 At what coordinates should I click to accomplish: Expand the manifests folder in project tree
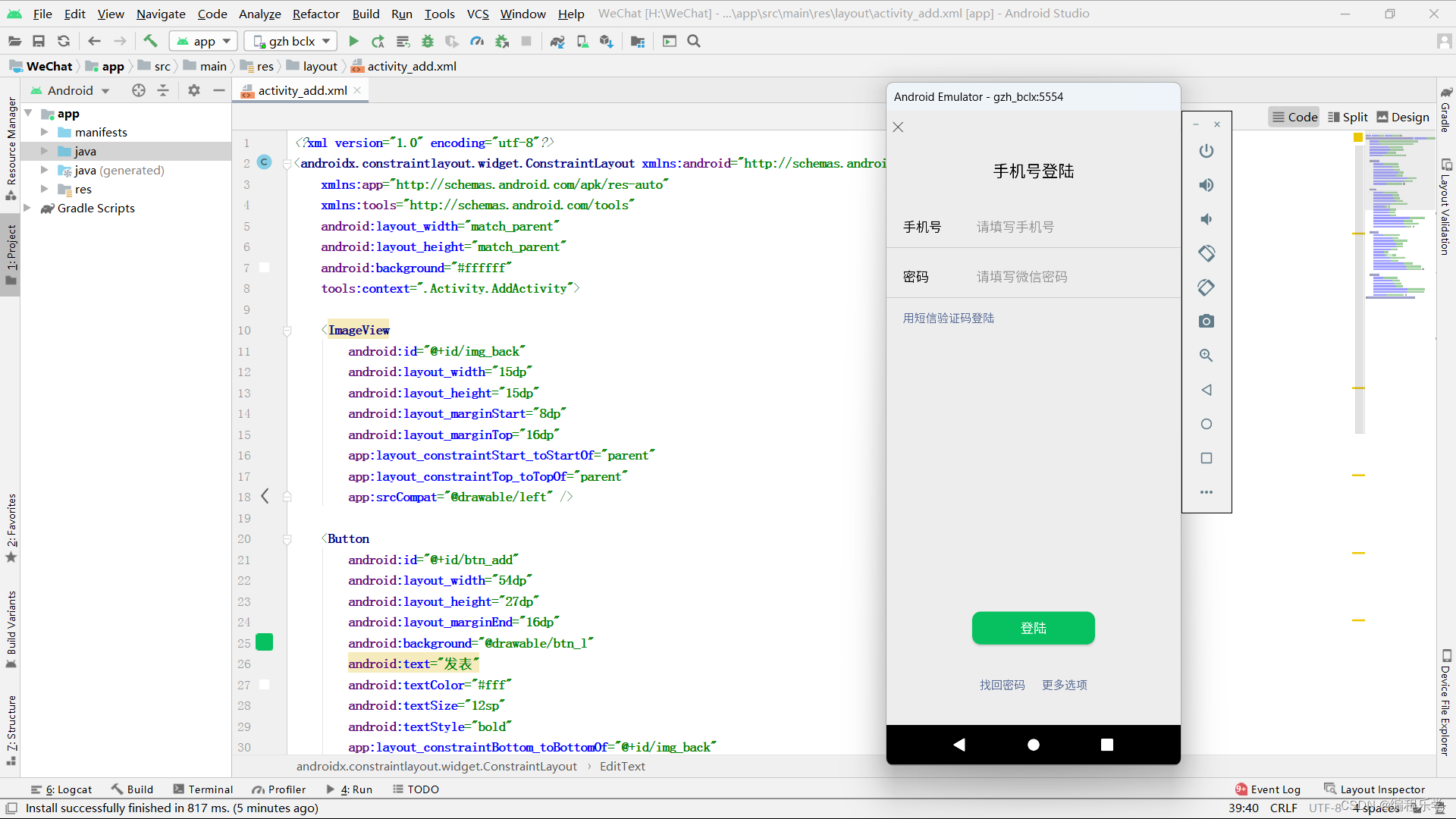pos(45,132)
